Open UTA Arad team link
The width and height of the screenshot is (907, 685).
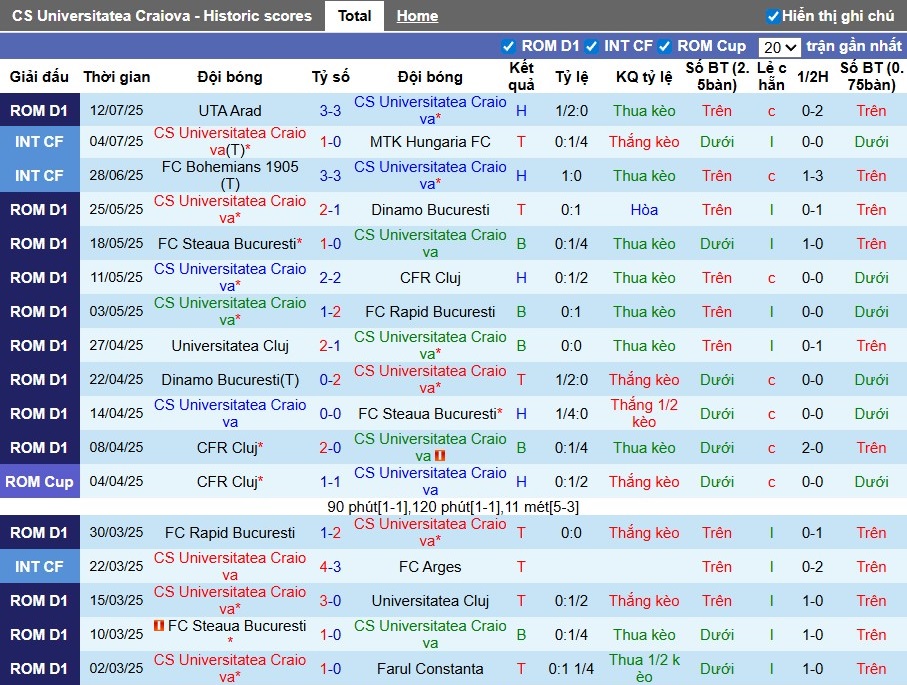(230, 111)
